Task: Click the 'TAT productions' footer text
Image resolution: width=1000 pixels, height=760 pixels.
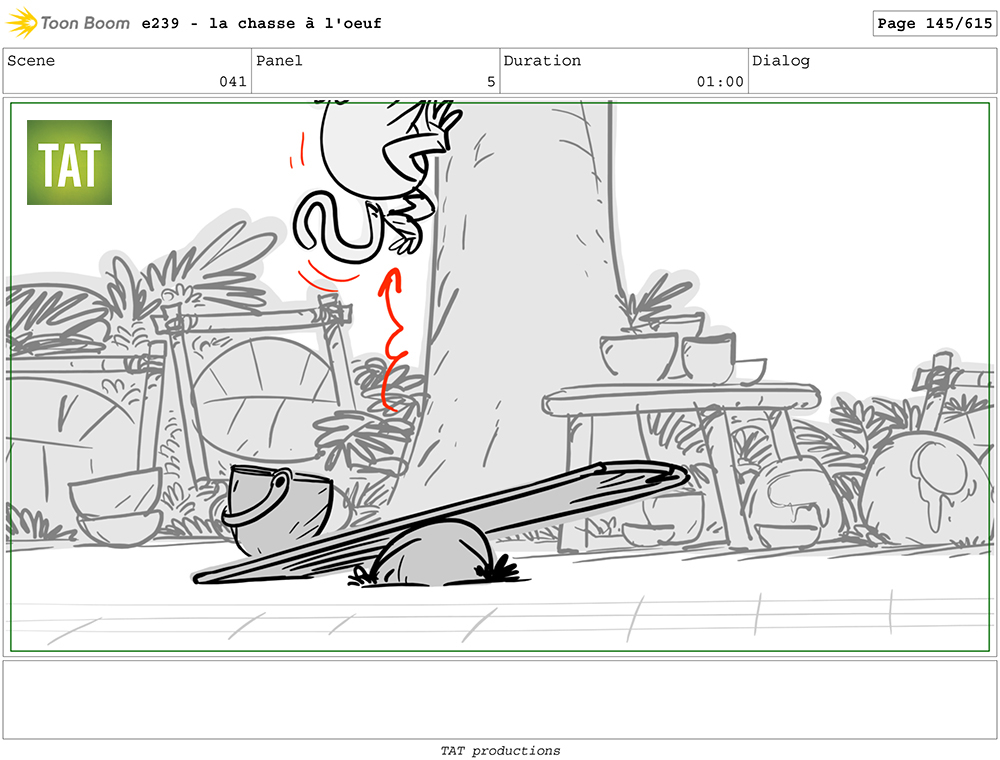Action: click(500, 750)
